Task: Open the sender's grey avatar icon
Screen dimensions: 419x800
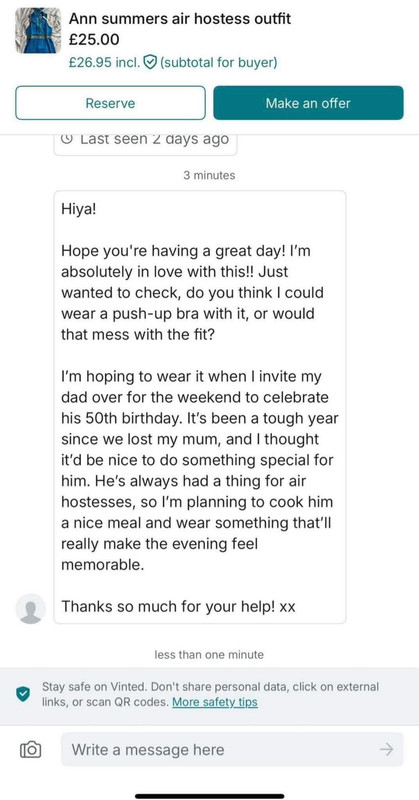Action: [31, 608]
